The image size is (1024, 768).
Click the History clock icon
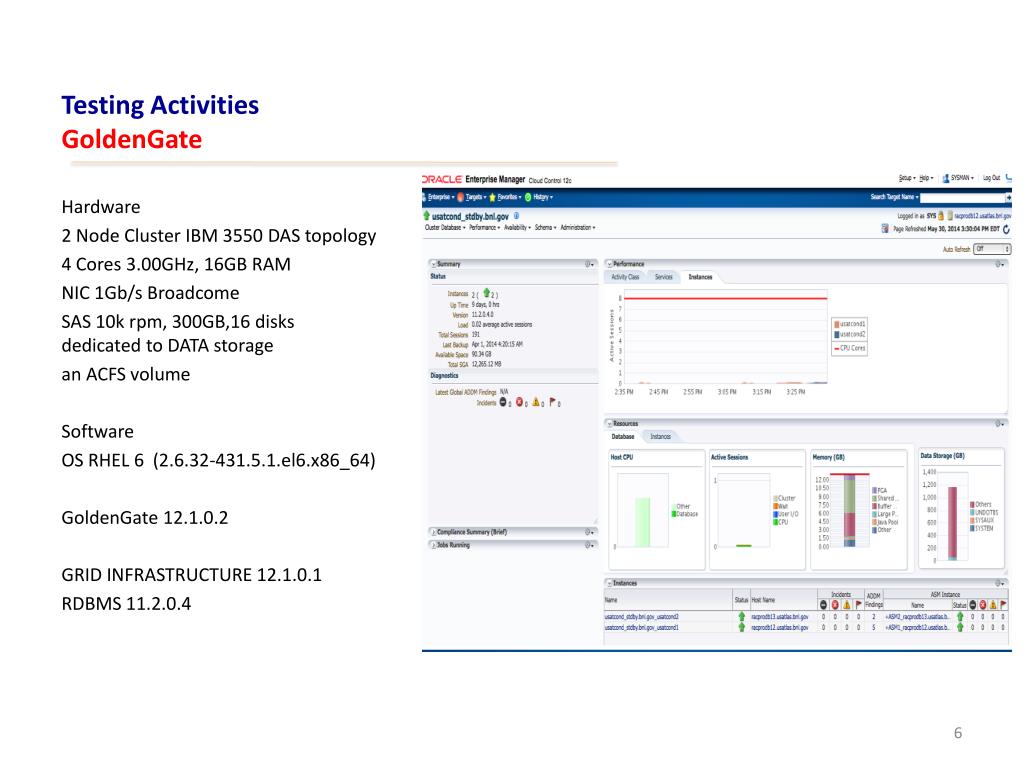click(x=528, y=197)
